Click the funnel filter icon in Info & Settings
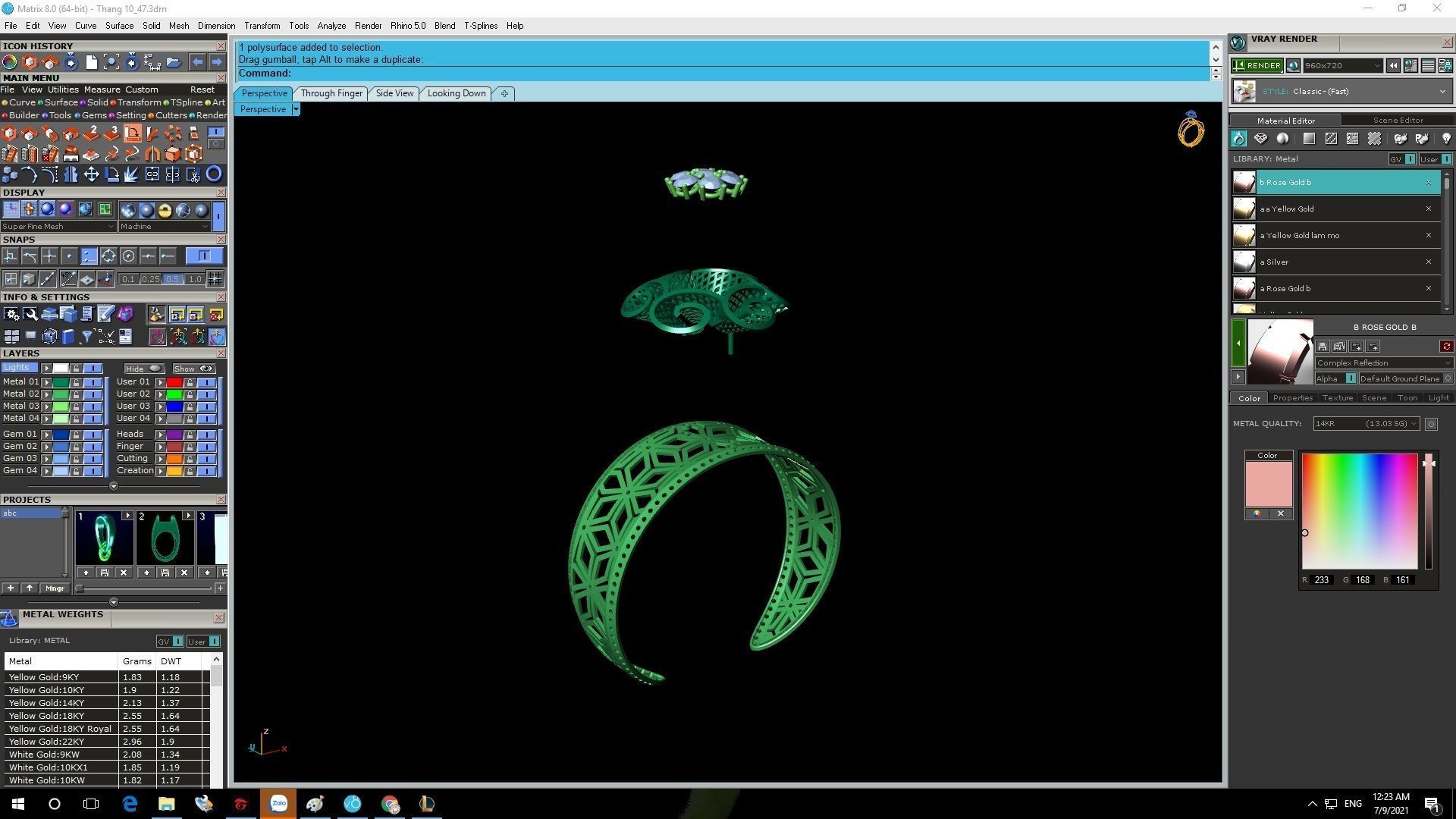The width and height of the screenshot is (1456, 819). tap(86, 337)
